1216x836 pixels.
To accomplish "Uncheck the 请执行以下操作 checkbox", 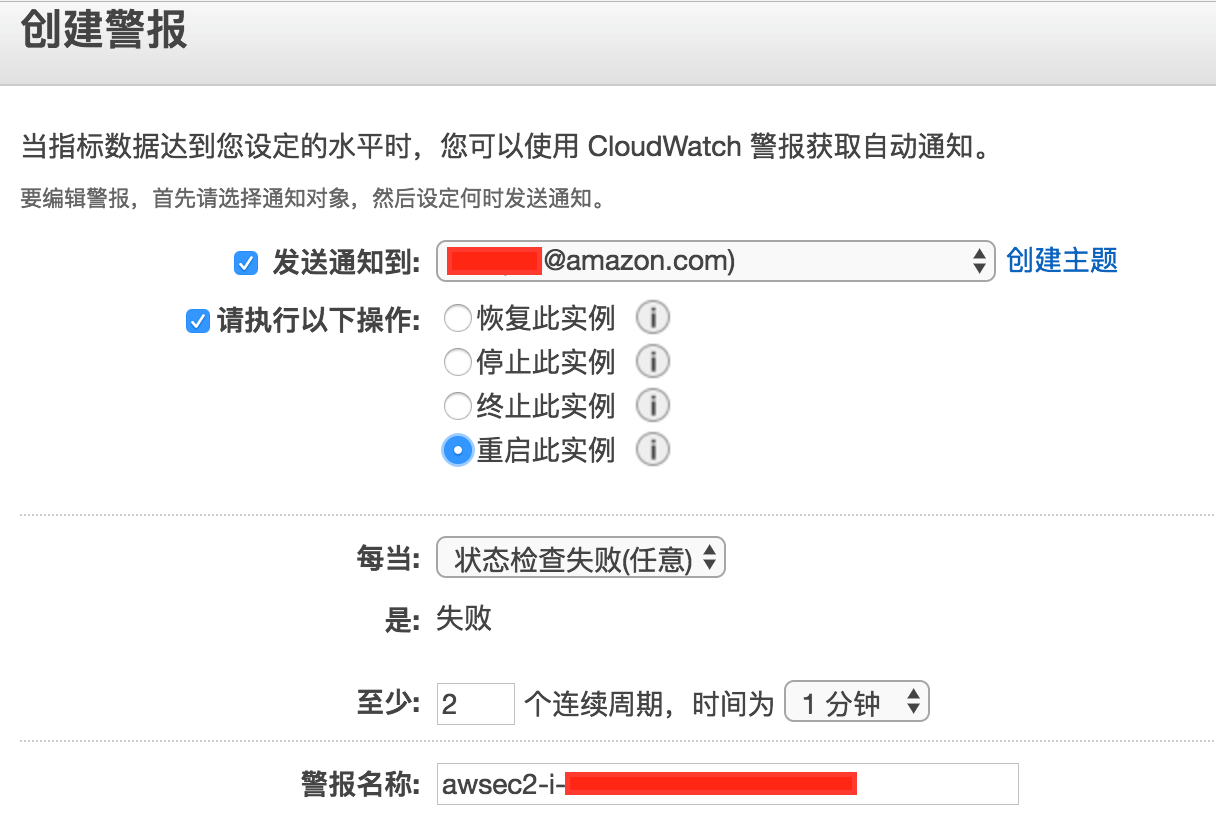I will 197,322.
